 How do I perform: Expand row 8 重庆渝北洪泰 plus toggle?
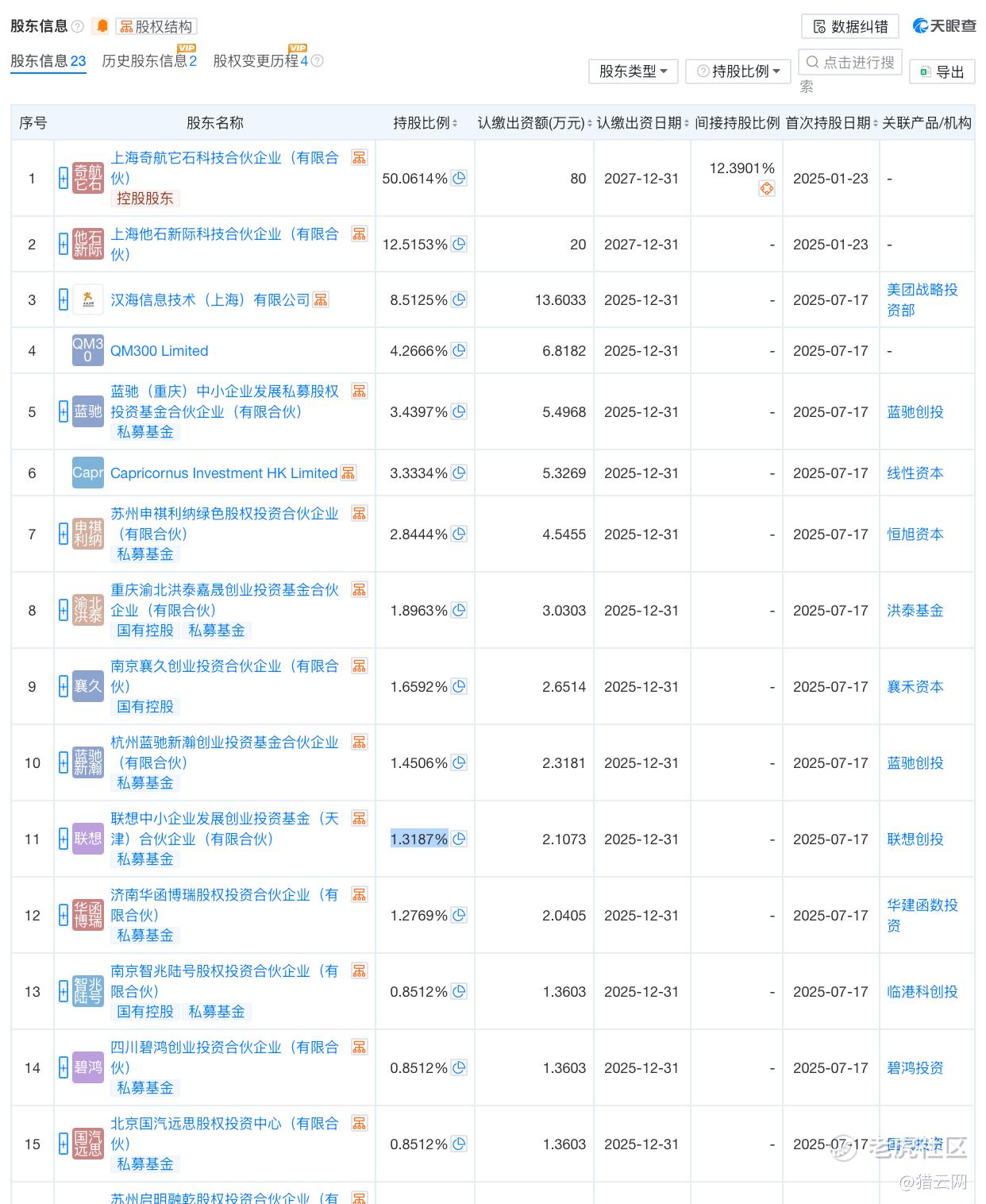click(x=64, y=611)
